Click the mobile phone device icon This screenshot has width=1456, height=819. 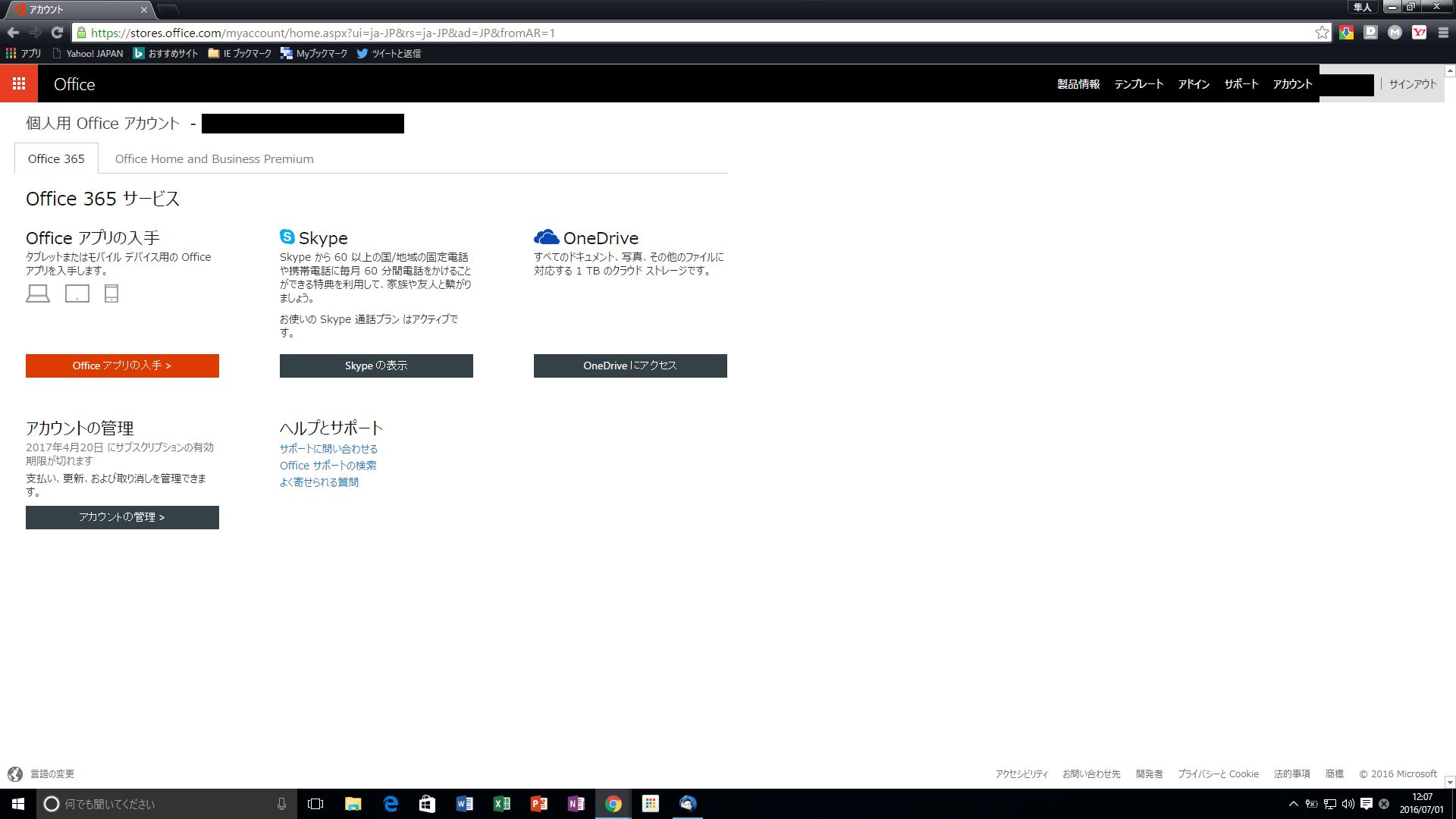(x=111, y=293)
